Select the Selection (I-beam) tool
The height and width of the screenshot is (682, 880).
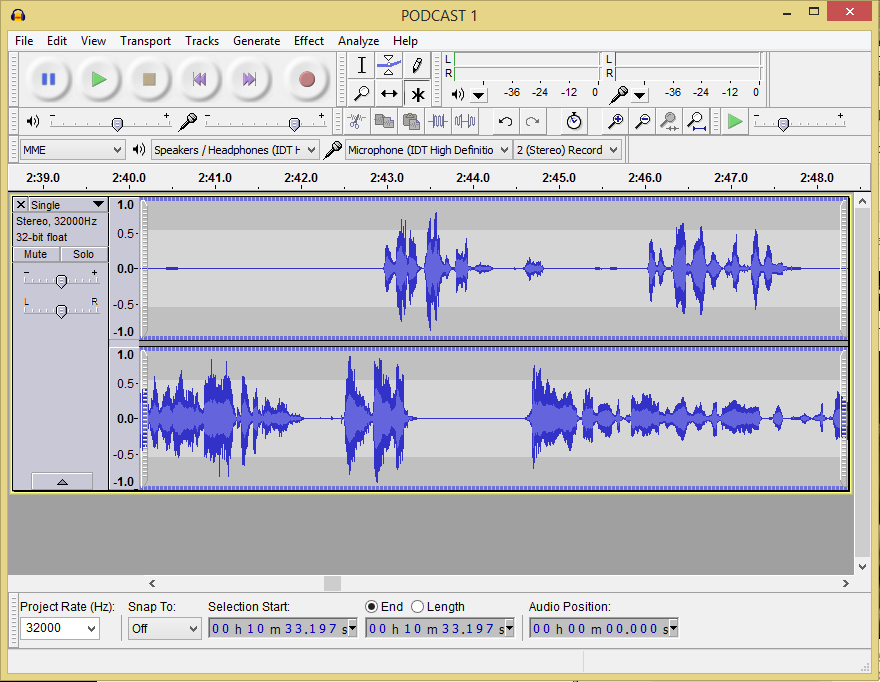click(361, 66)
